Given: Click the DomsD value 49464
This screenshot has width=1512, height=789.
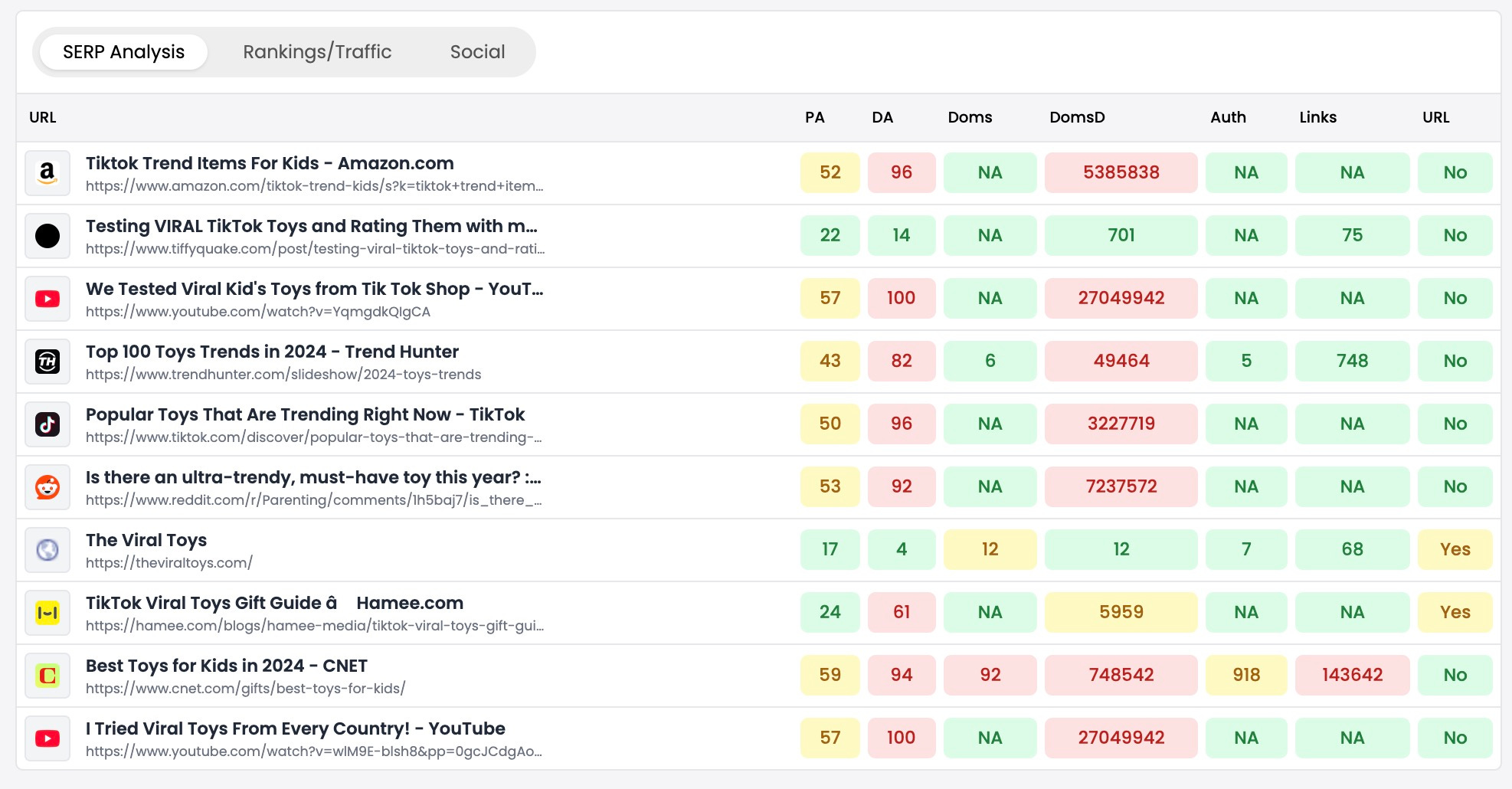Looking at the screenshot, I should coord(1121,361).
